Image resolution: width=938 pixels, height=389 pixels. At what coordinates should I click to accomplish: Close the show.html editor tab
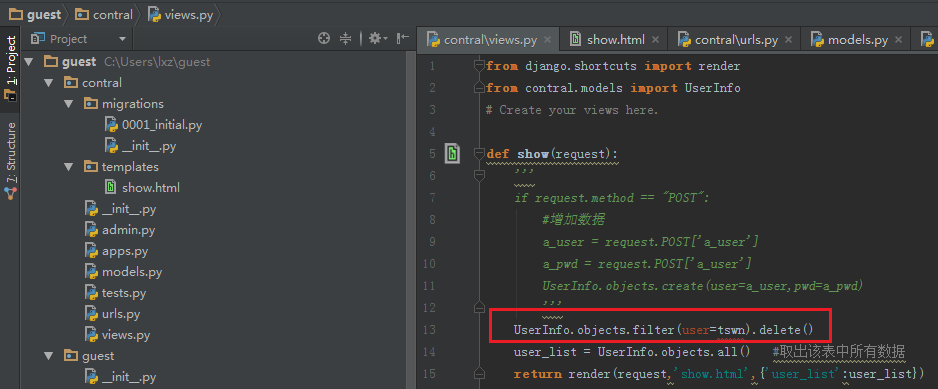655,40
